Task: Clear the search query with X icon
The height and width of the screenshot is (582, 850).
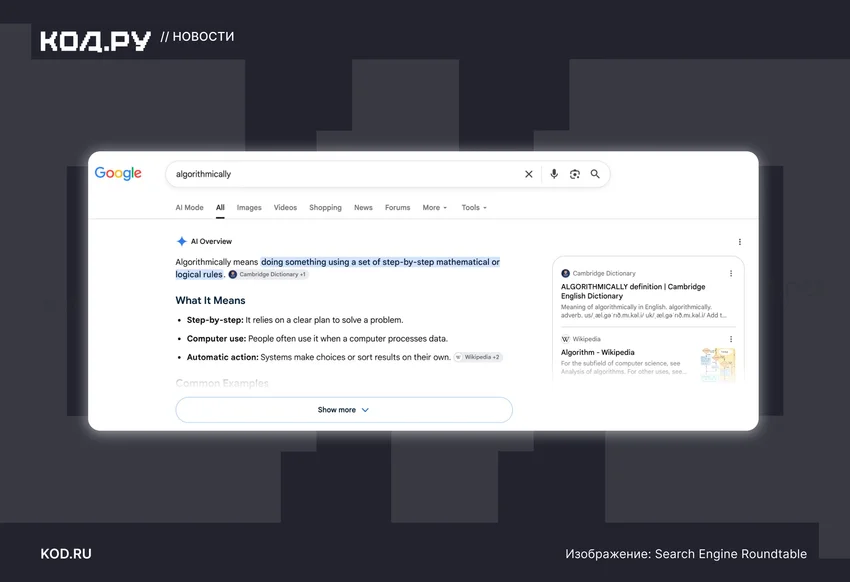Action: pos(529,174)
